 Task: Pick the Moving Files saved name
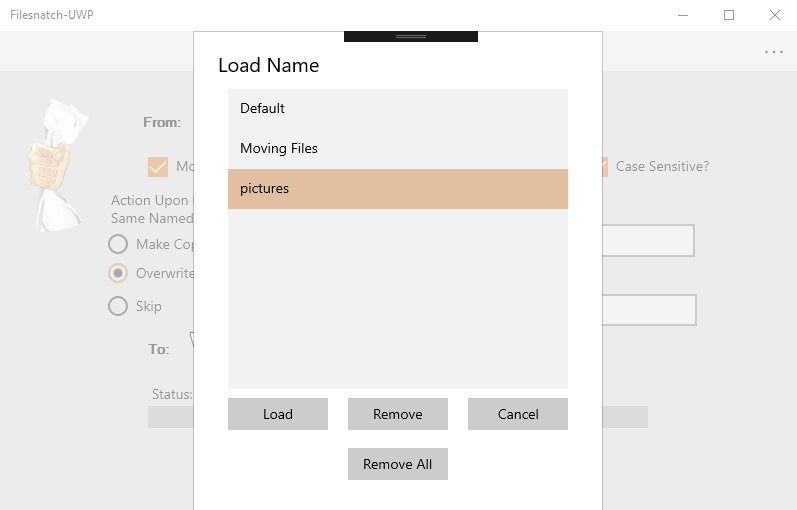pyautogui.click(x=397, y=148)
